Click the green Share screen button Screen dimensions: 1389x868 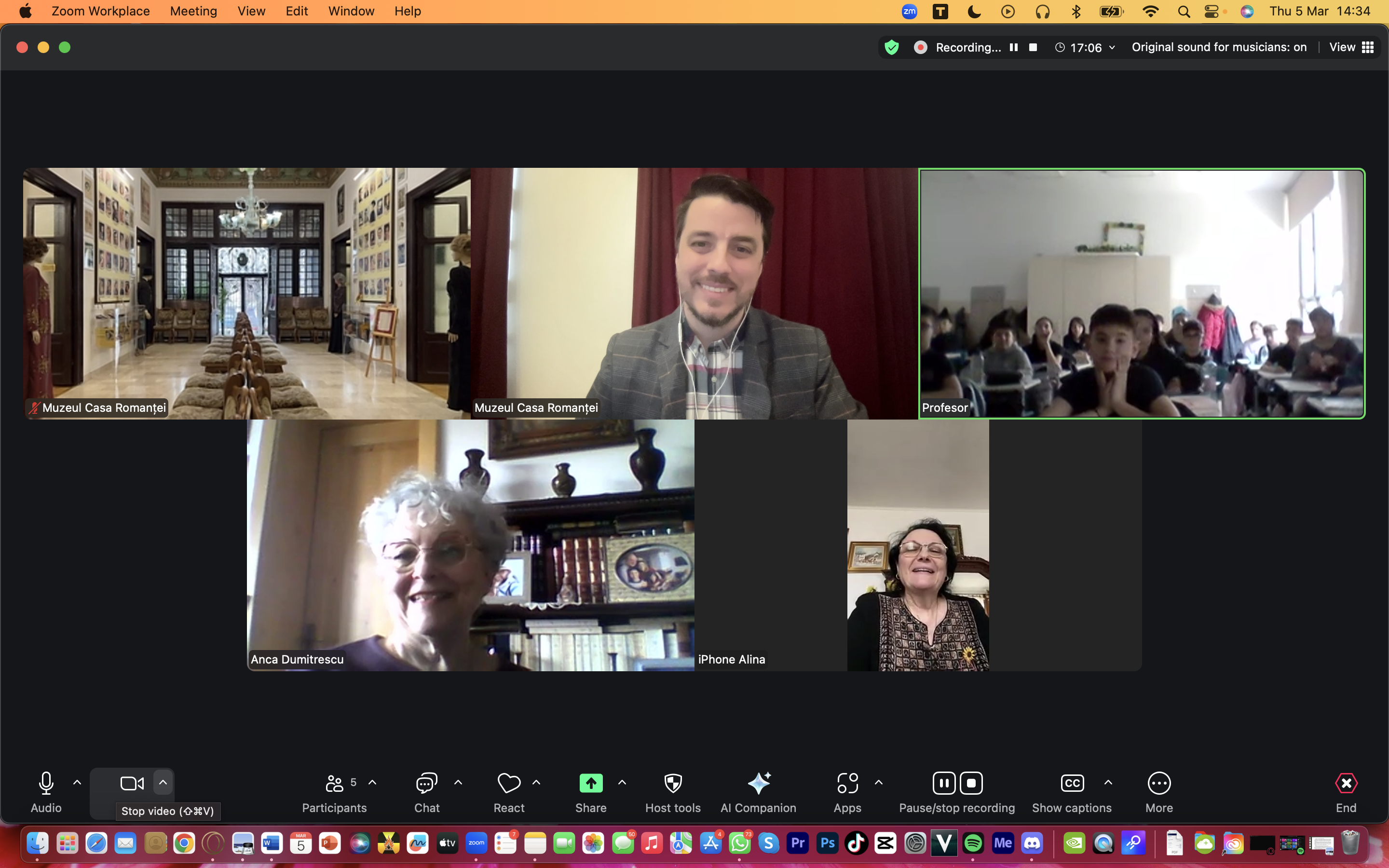click(x=591, y=783)
